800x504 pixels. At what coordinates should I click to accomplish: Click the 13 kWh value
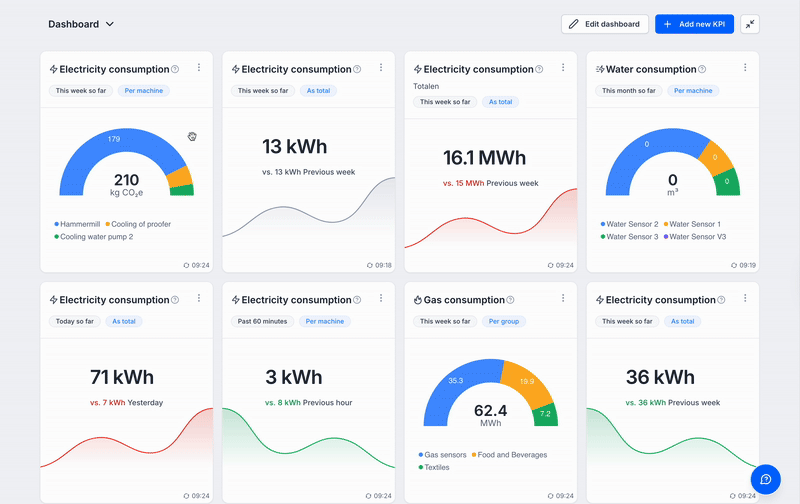(294, 147)
